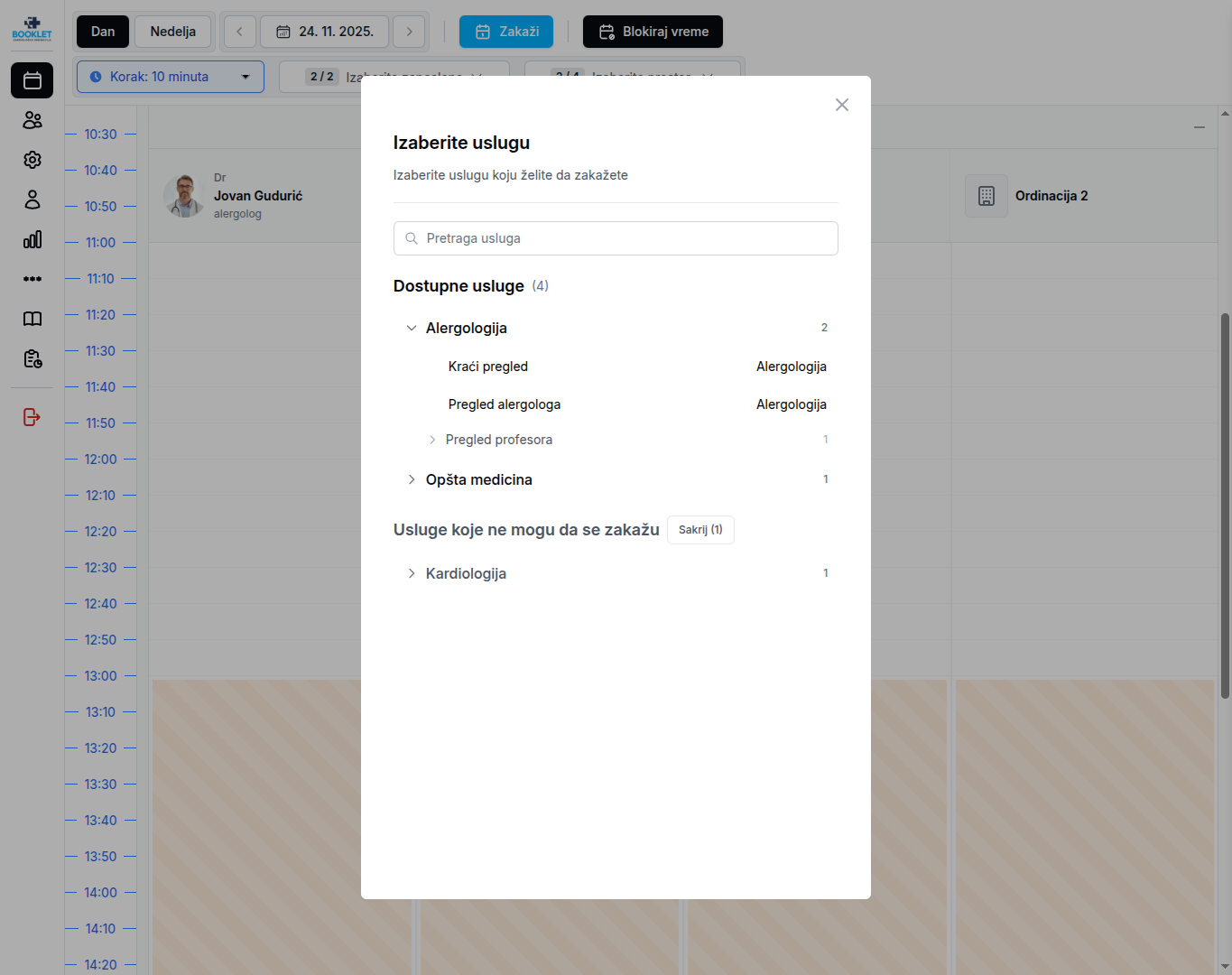The image size is (1232, 975).
Task: Switch to the Dan view tab
Action: 103,32
